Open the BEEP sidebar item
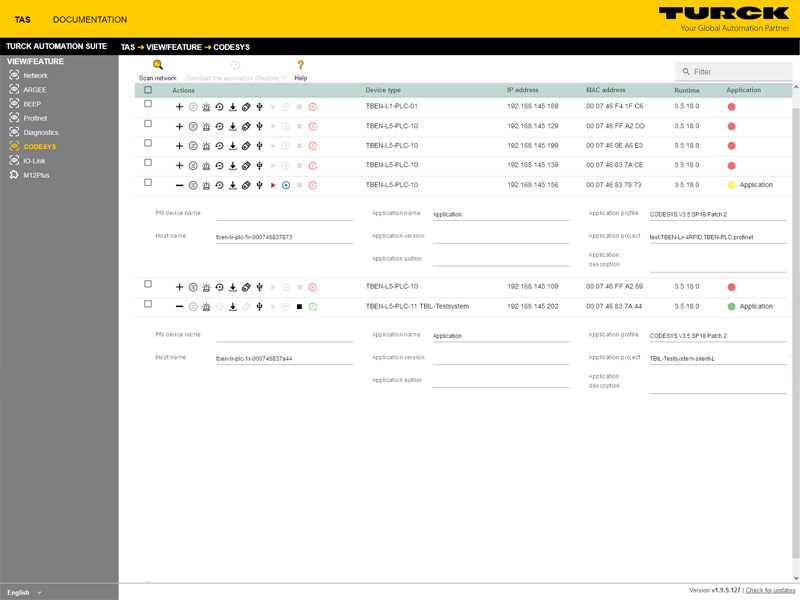This screenshot has height=600, width=800. click(32, 104)
